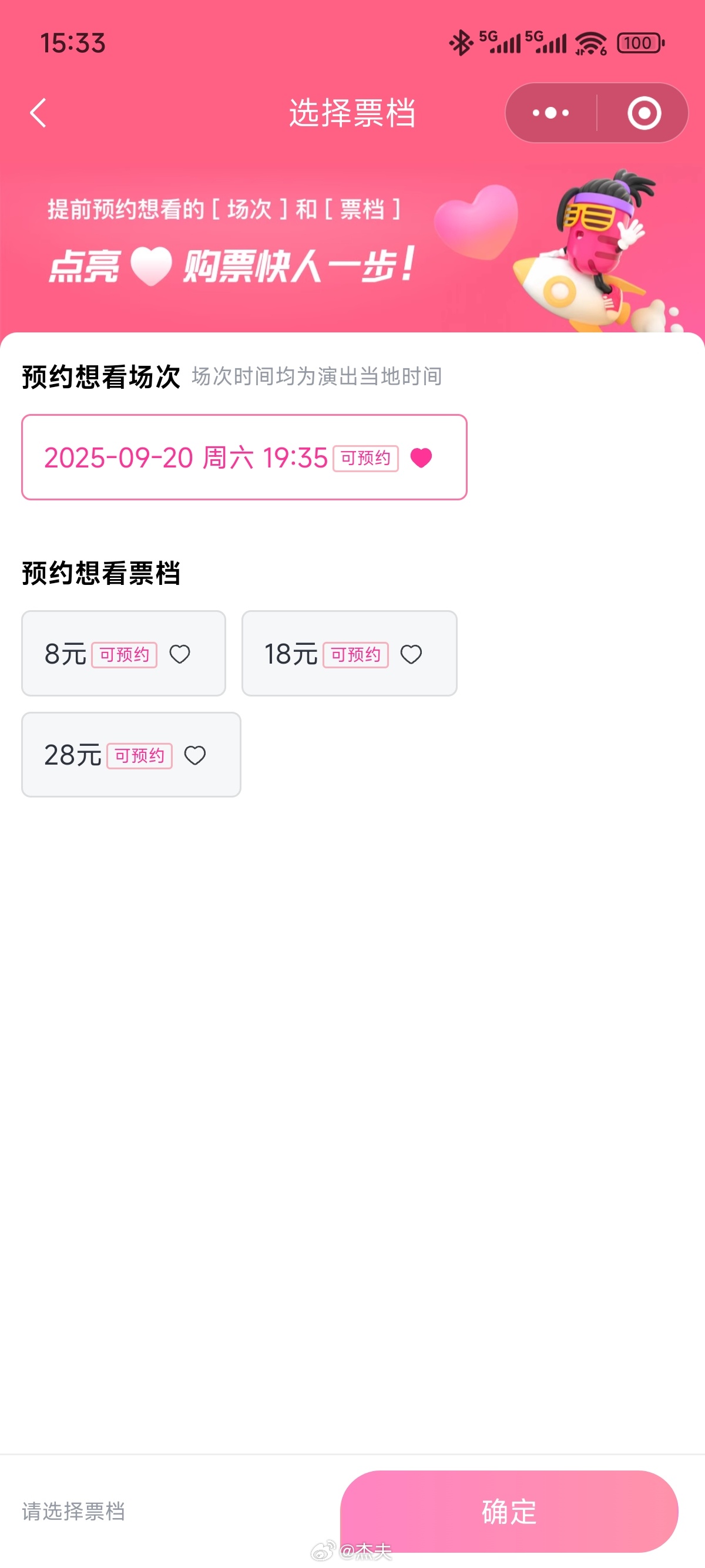Screen dimensions: 705x1568
Task: Select the 2025-09-20 周六 19:35 session card
Action: 244,457
